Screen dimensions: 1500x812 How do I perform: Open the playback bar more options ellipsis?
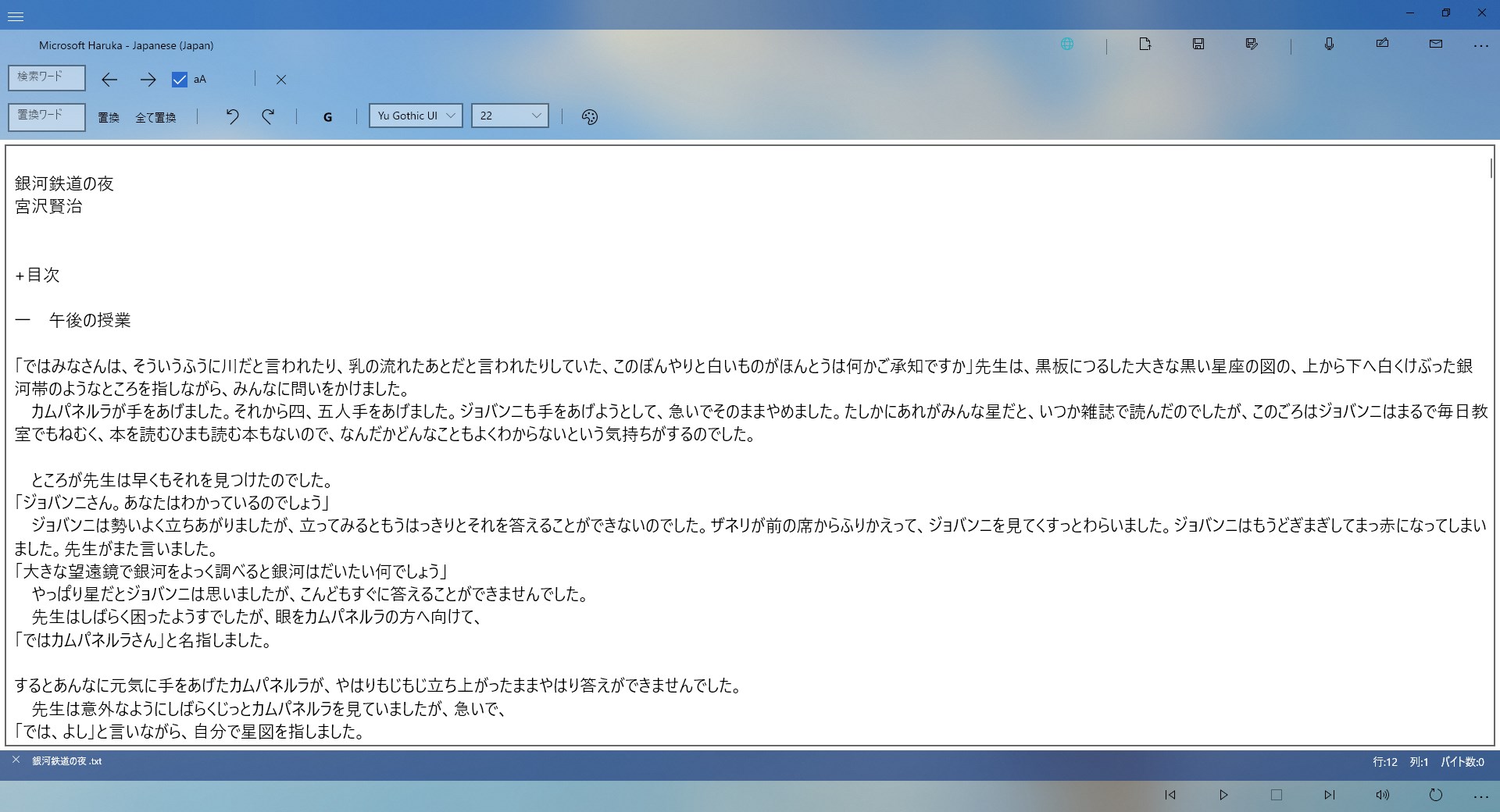coord(1480,796)
